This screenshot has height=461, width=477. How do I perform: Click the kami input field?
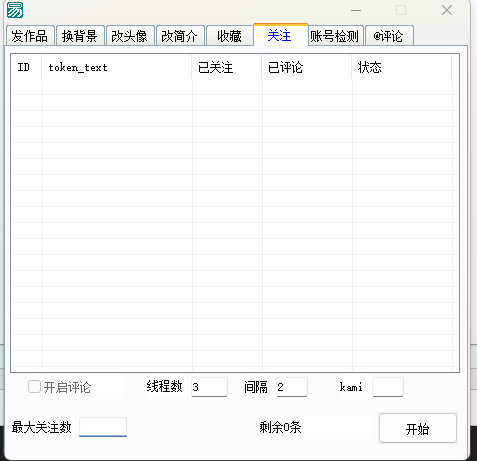388,387
